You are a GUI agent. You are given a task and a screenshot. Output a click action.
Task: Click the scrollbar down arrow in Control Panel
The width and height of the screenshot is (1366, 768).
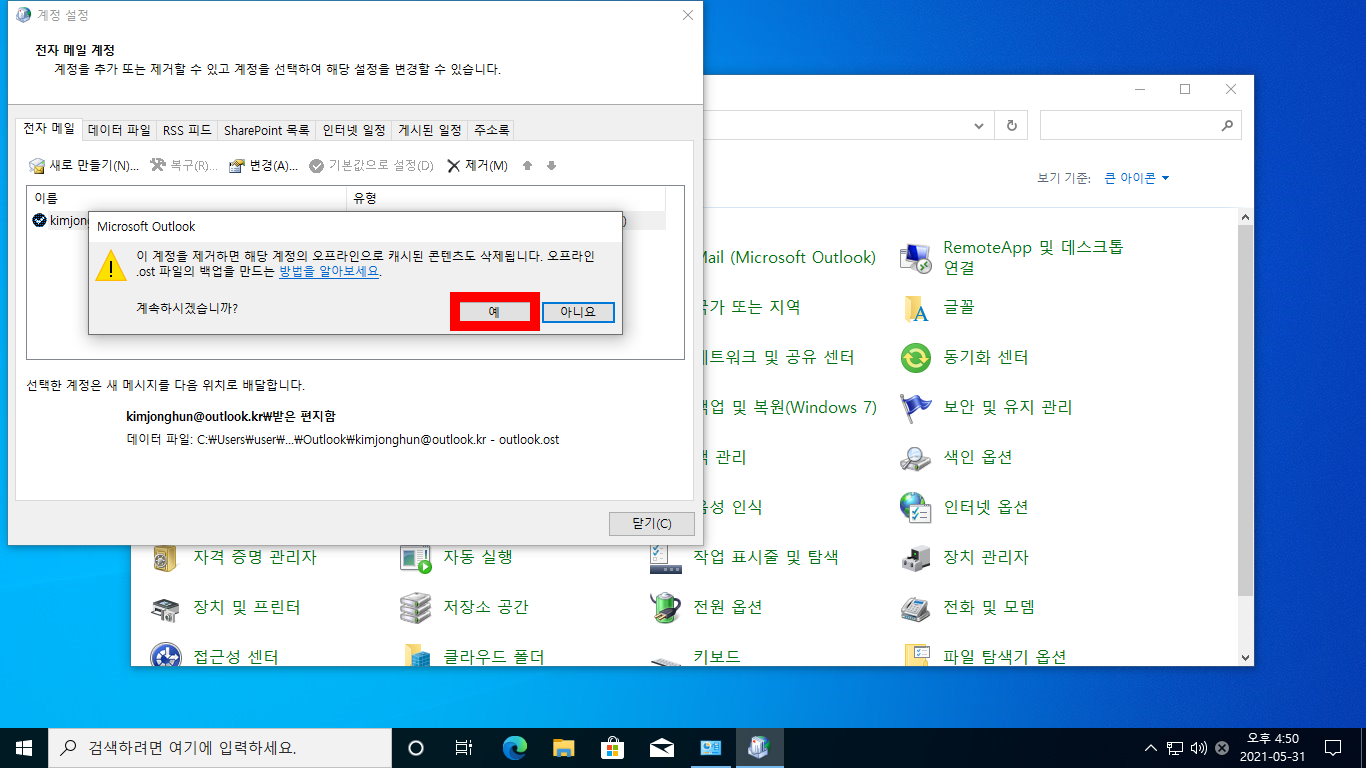pos(1246,657)
